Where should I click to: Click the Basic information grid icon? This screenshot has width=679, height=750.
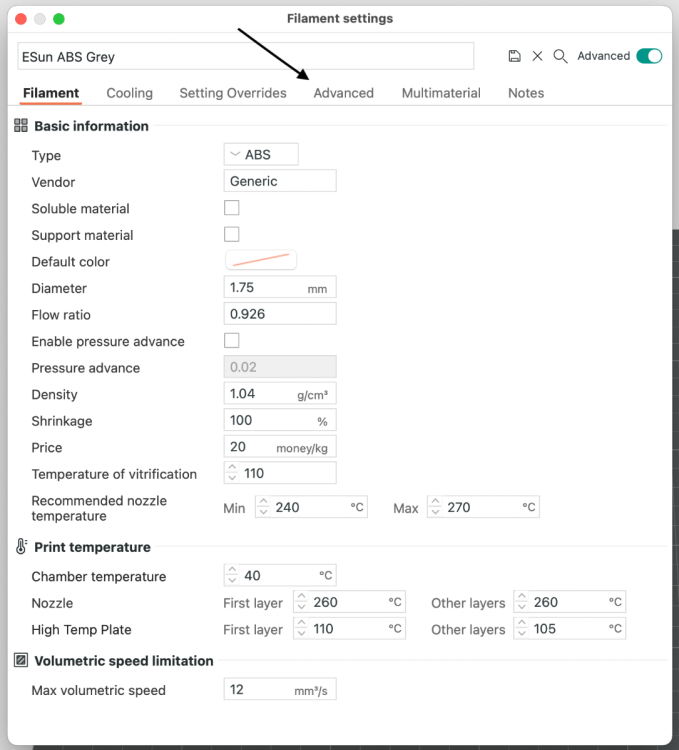pos(21,126)
